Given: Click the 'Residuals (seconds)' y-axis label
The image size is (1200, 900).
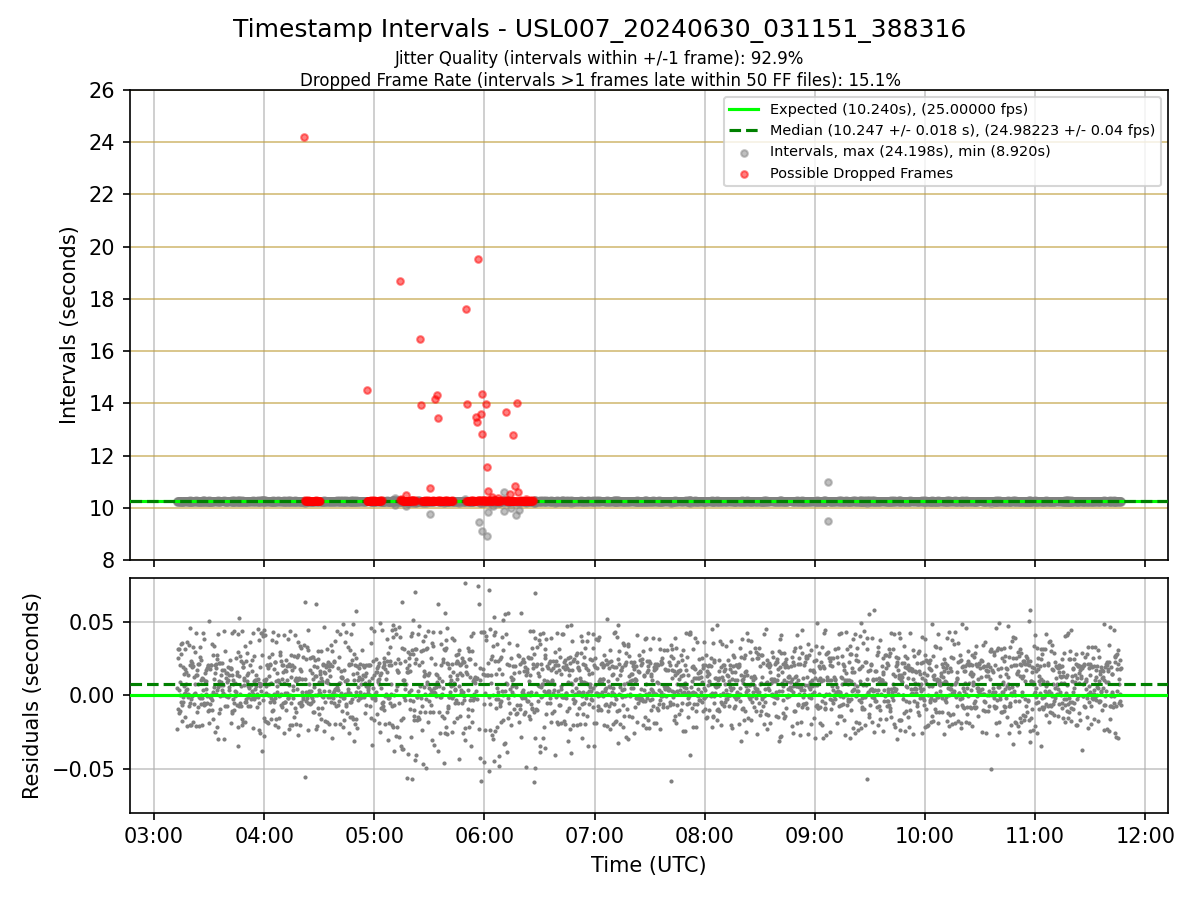Looking at the screenshot, I should coord(32,696).
